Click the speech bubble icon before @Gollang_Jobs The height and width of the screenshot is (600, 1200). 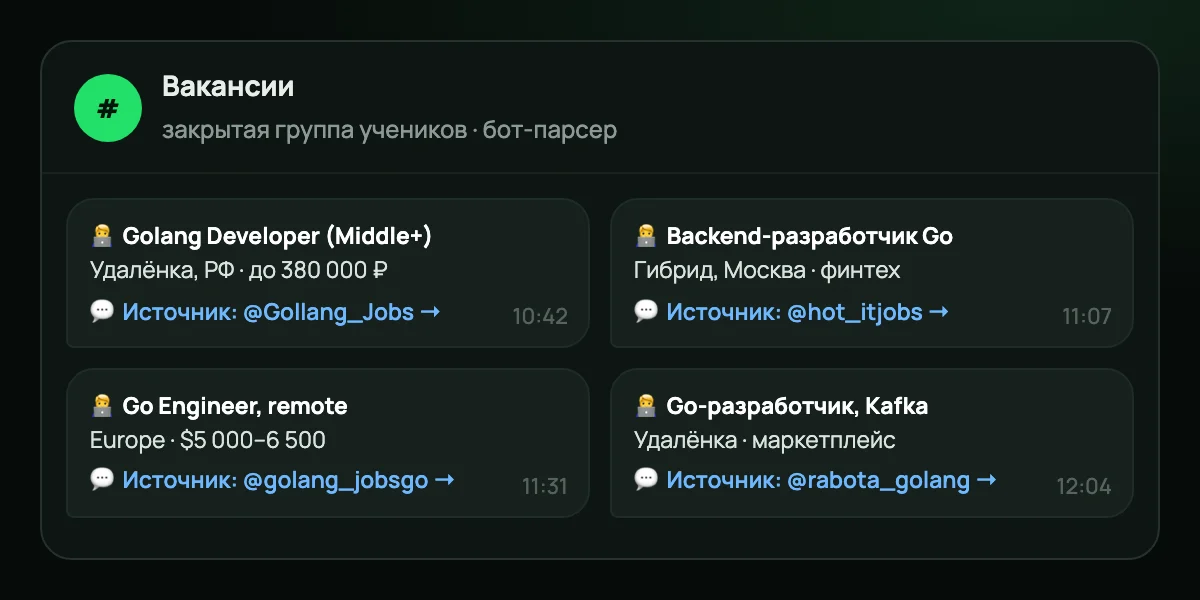pos(101,311)
